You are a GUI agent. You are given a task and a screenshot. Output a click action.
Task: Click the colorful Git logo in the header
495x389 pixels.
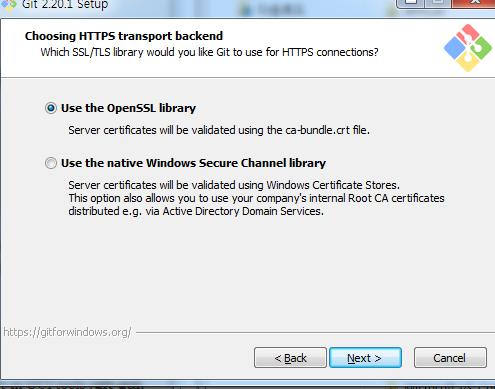(468, 48)
